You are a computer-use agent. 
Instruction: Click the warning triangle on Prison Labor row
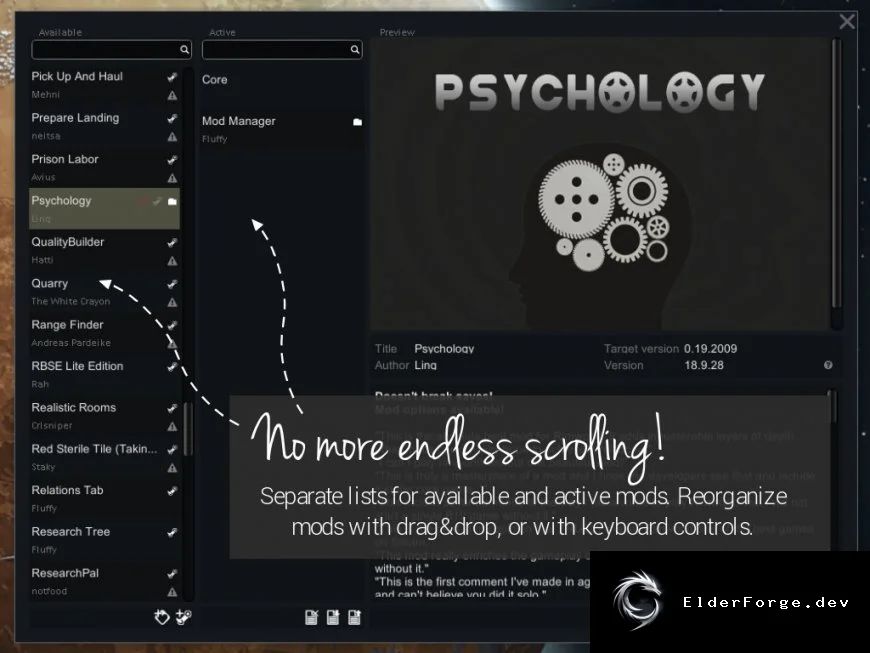(173, 178)
